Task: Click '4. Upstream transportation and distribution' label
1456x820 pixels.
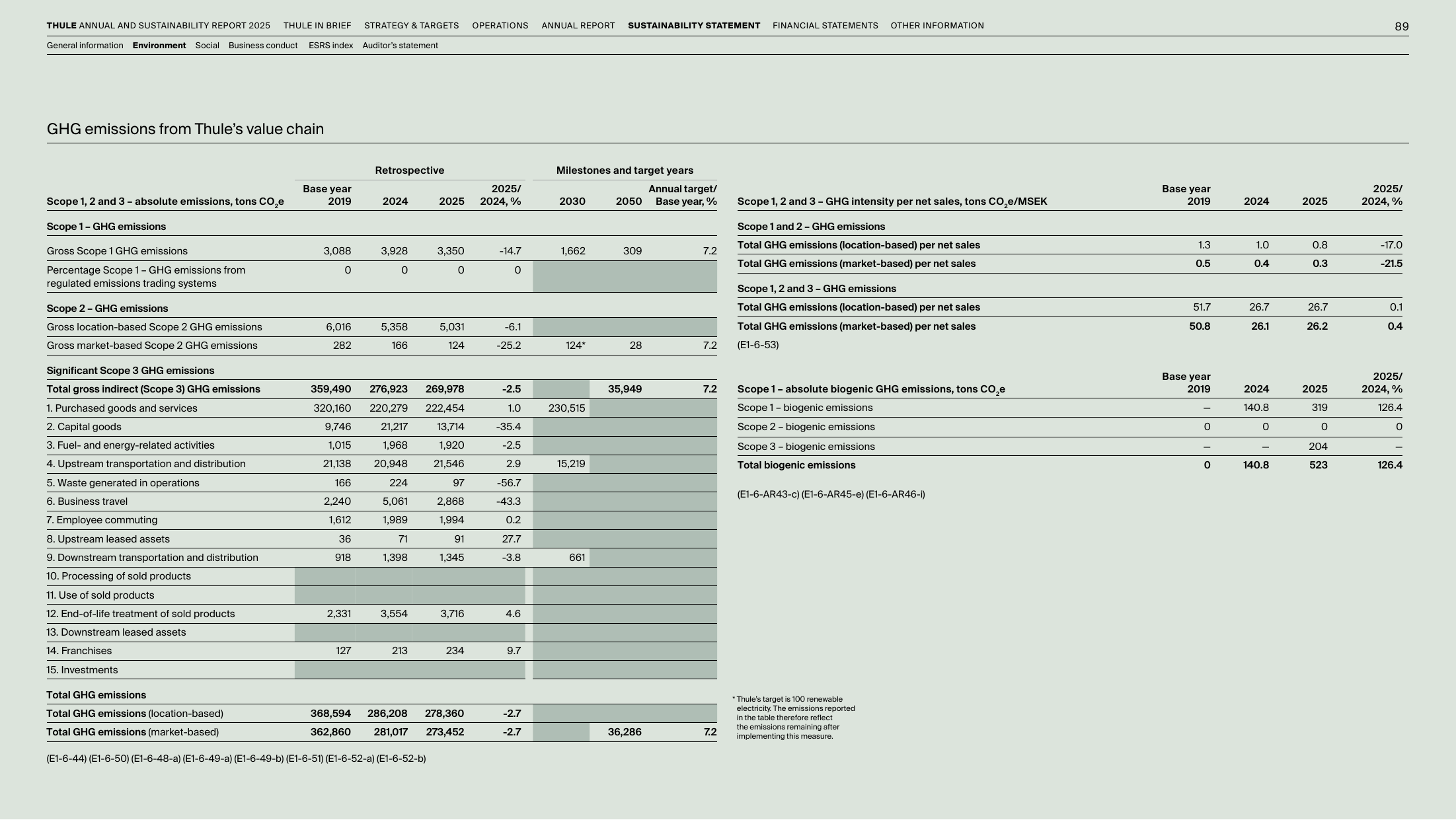Action: tap(146, 464)
